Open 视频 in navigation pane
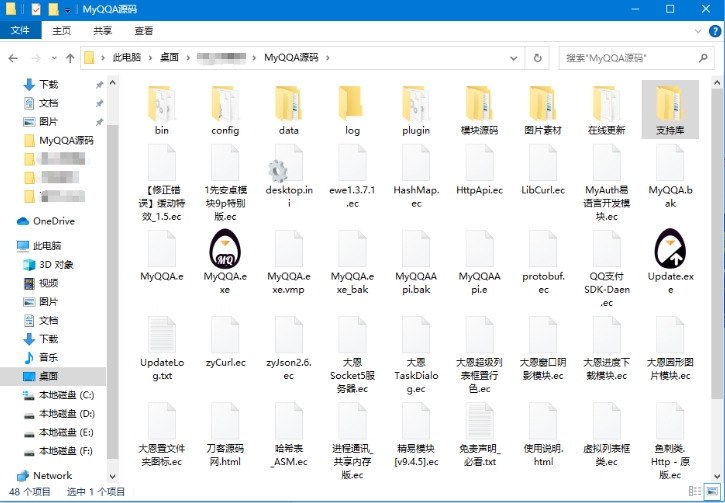Image resolution: width=725 pixels, height=503 pixels. [42, 283]
